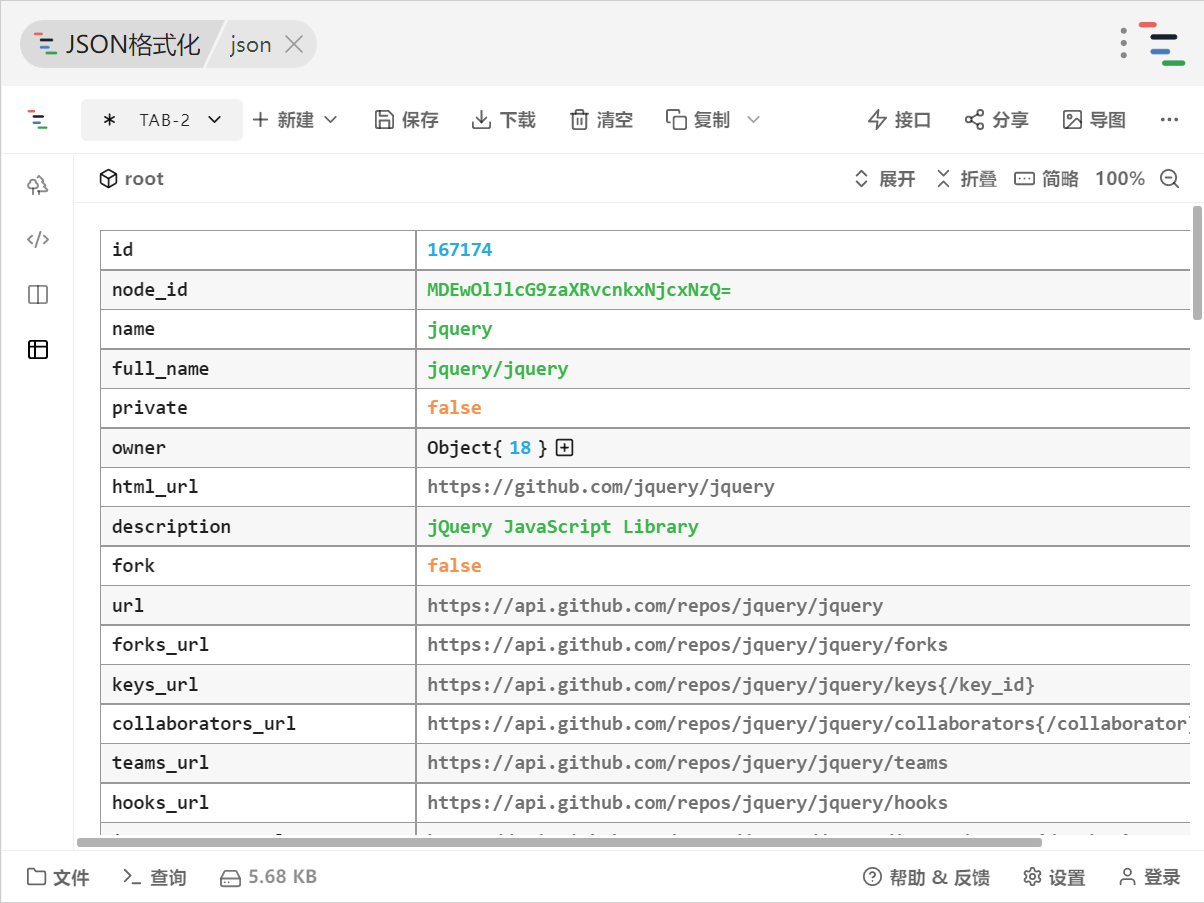The height and width of the screenshot is (903, 1204).
Task: Click the zoom out magnifier icon
Action: point(1170,179)
